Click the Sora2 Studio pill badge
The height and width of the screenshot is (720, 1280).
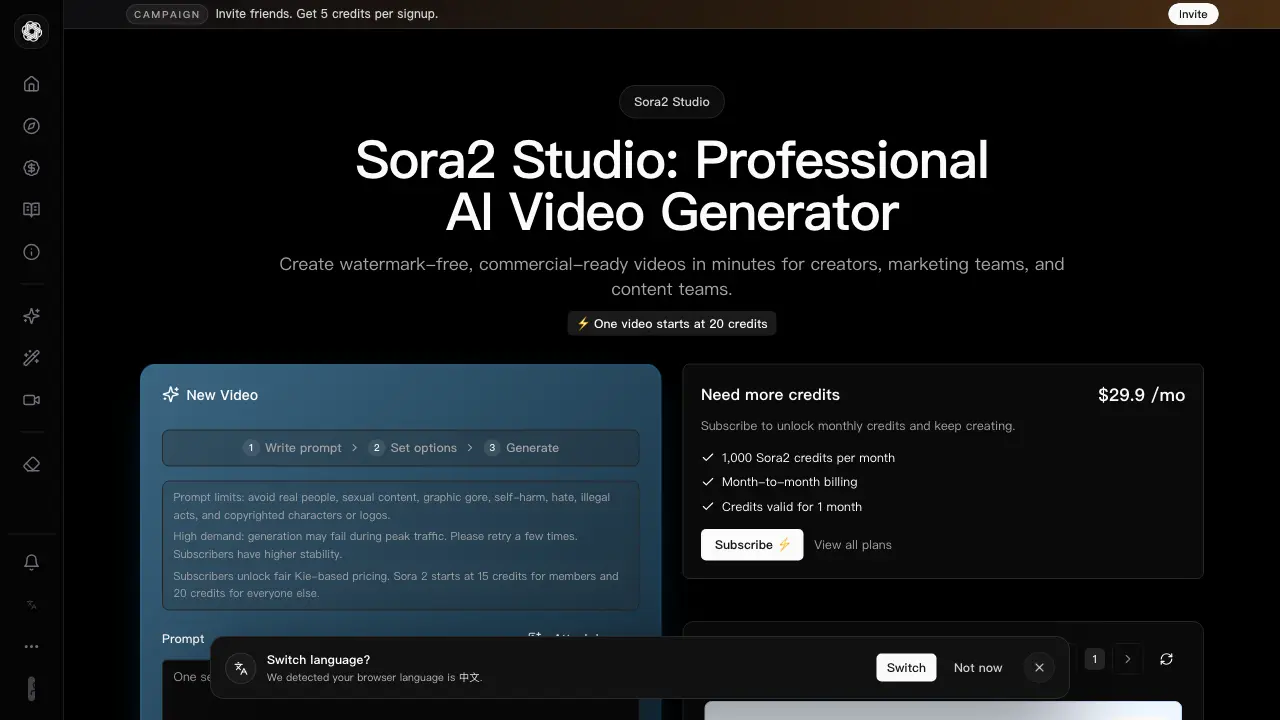(x=672, y=102)
